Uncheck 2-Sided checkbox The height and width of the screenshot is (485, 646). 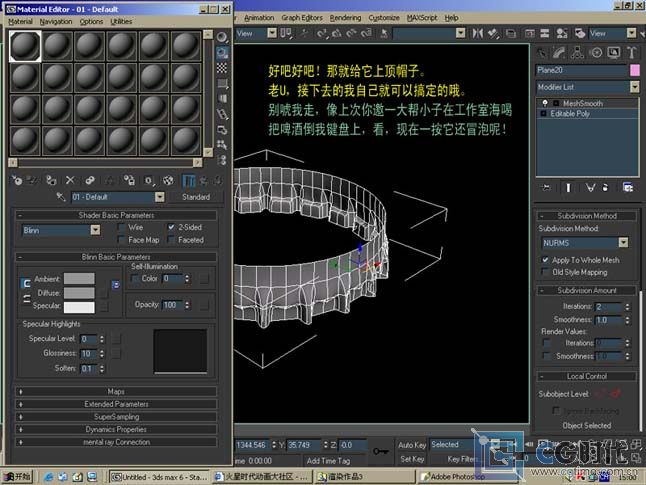171,227
